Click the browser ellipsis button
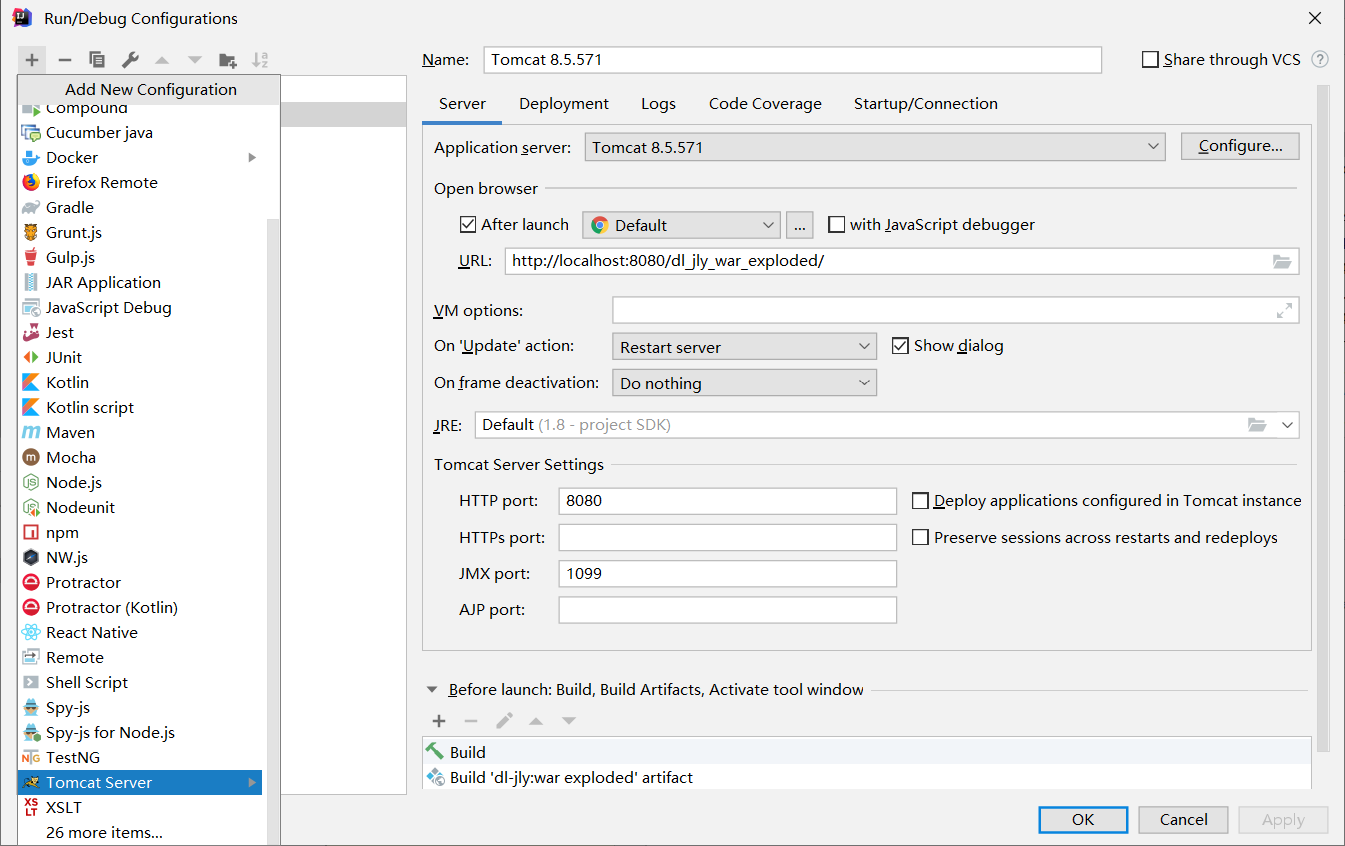This screenshot has width=1345, height=846. (799, 225)
